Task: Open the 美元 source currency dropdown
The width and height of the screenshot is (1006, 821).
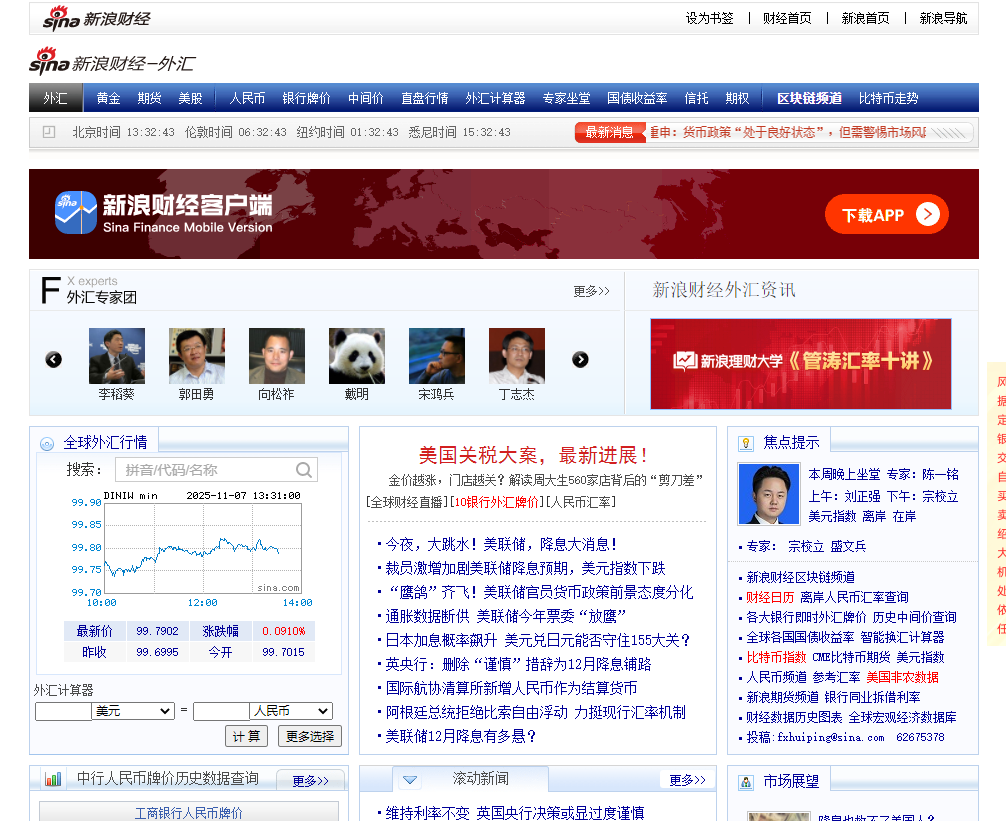Action: (133, 711)
